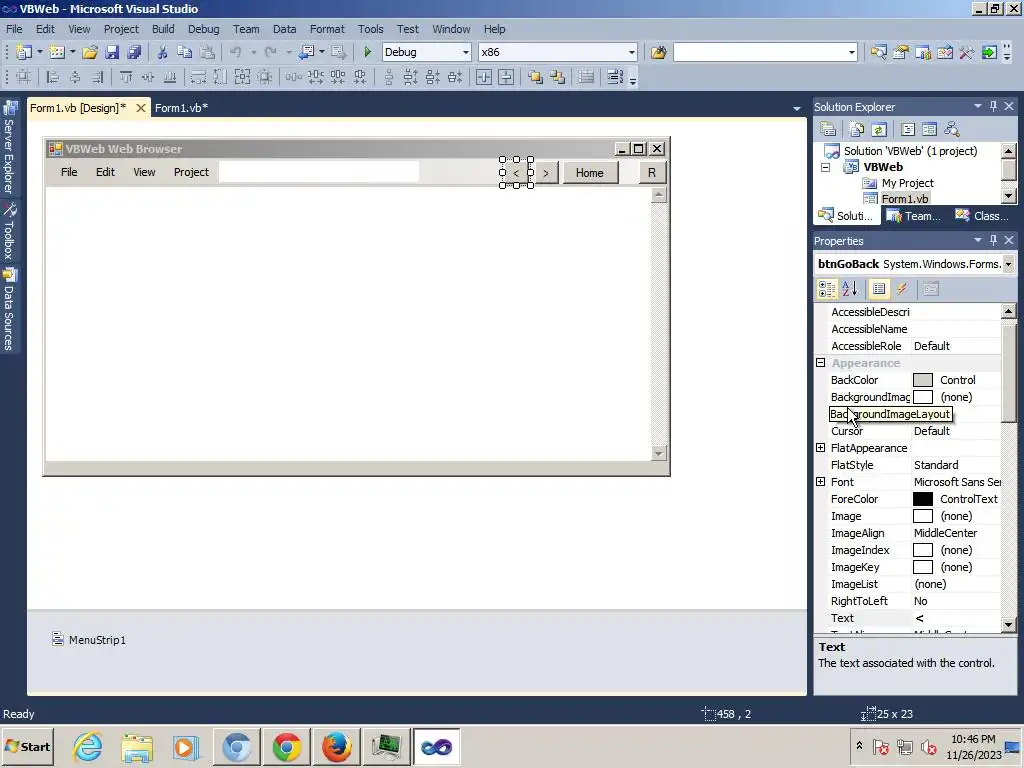Viewport: 1024px width, 768px height.
Task: Open the x86 platform dropdown
Action: point(631,52)
